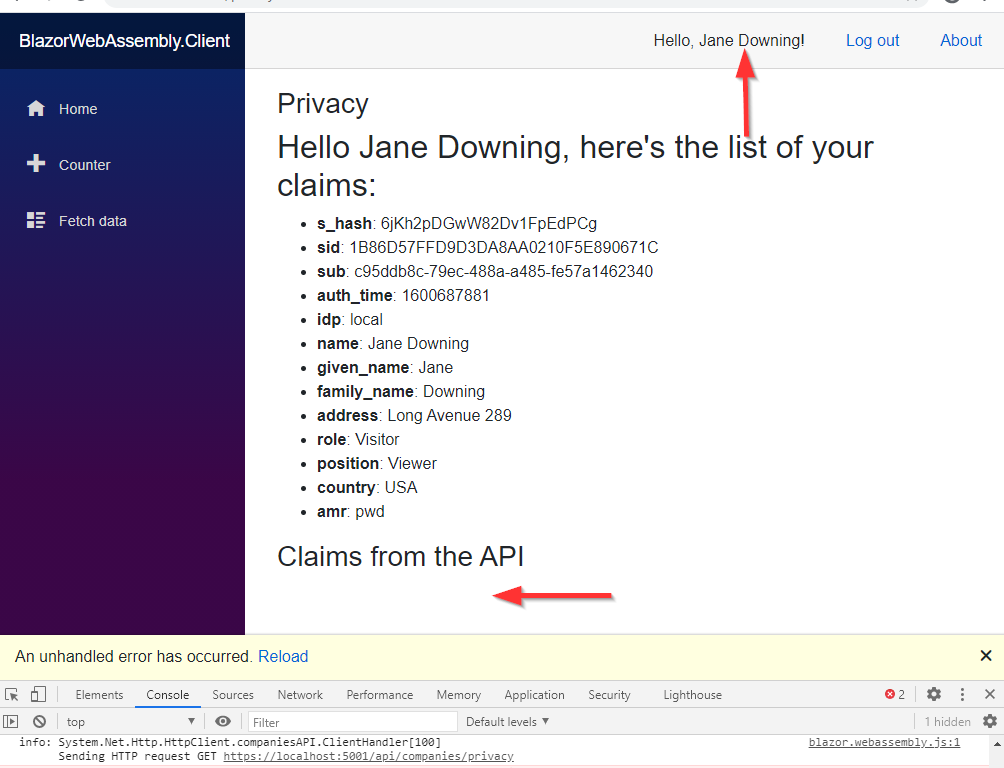Activate the inspect element picker icon
1004x768 pixels.
click(12, 695)
